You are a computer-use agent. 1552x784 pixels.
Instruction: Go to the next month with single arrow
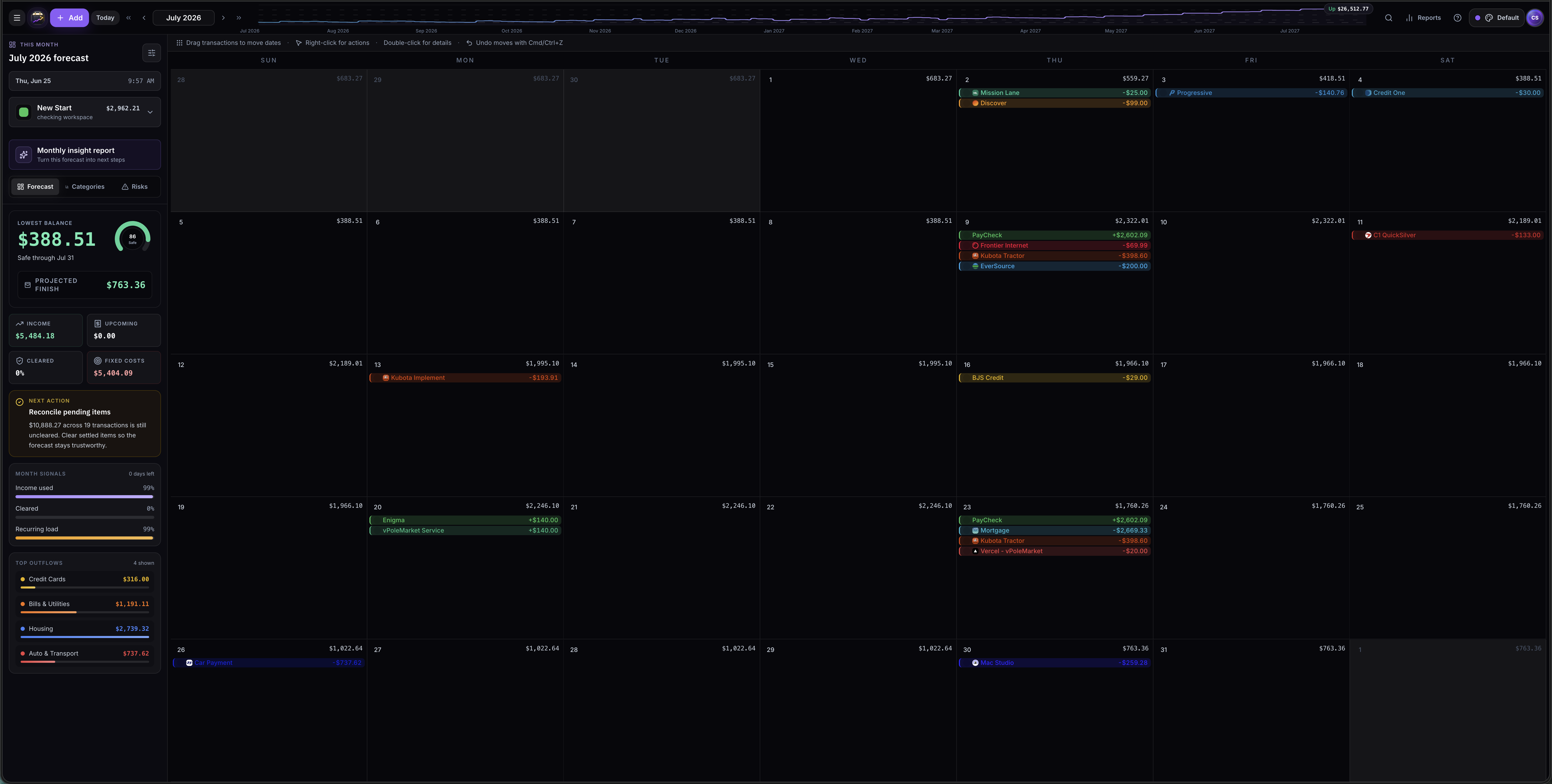point(223,18)
